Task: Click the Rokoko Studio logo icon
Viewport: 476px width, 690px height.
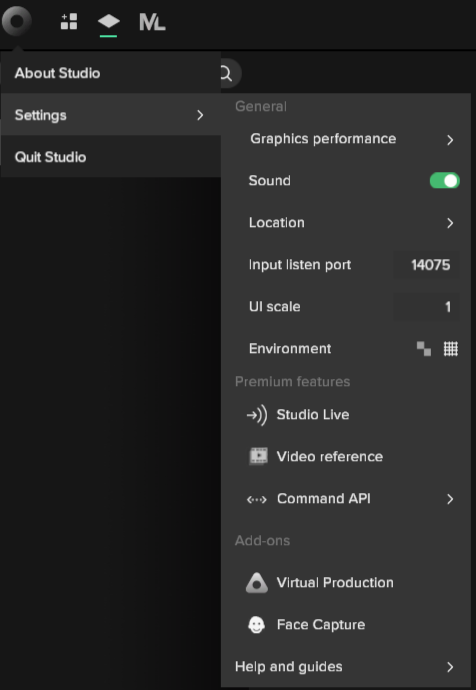Action: pyautogui.click(x=17, y=21)
